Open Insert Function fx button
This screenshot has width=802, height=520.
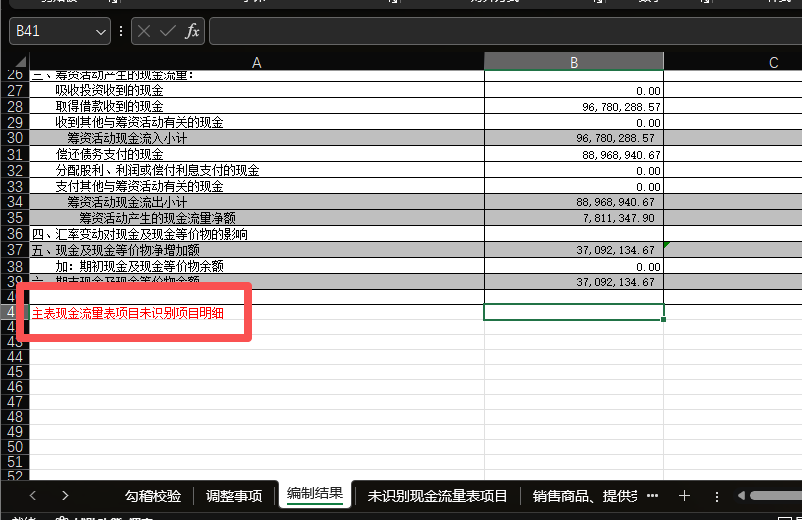coord(192,31)
